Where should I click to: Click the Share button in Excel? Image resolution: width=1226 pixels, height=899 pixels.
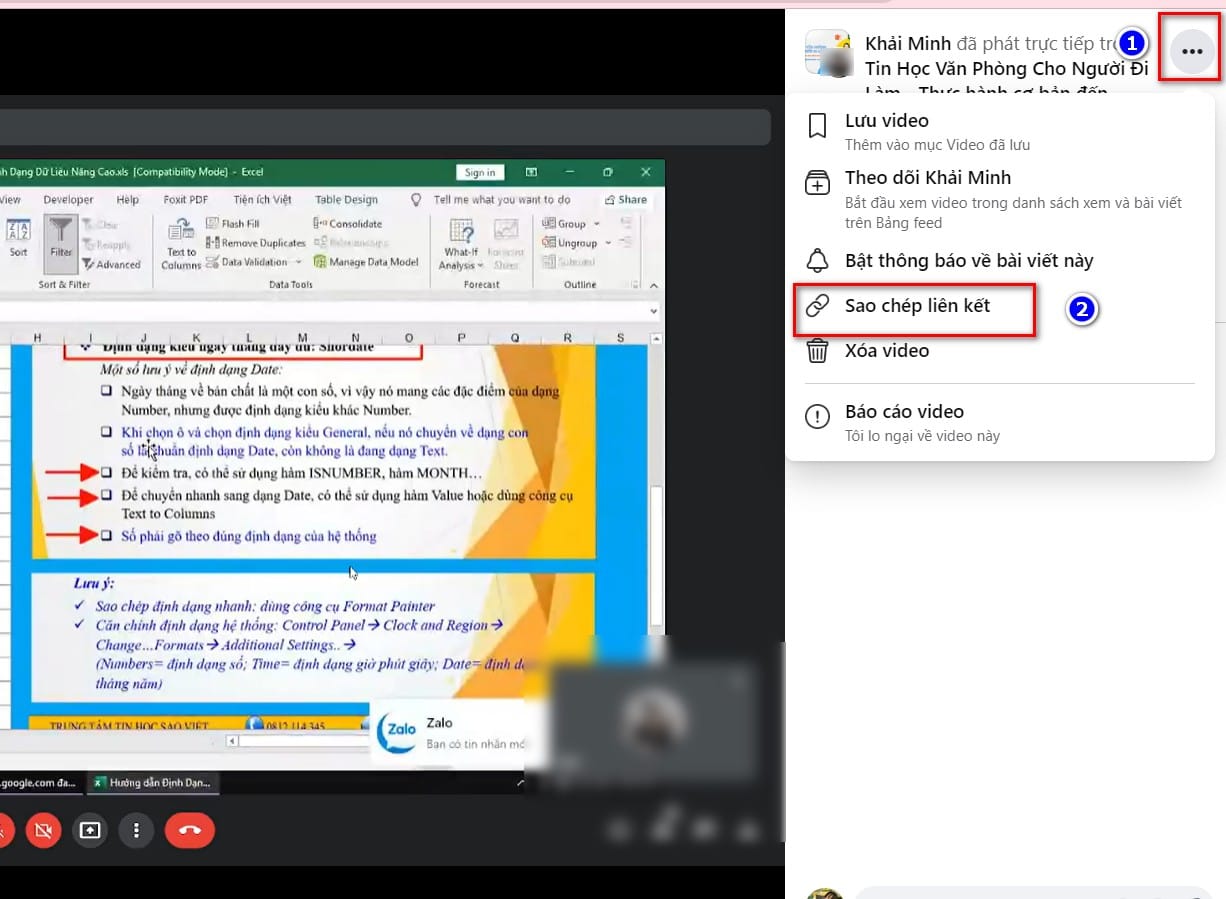click(x=627, y=199)
